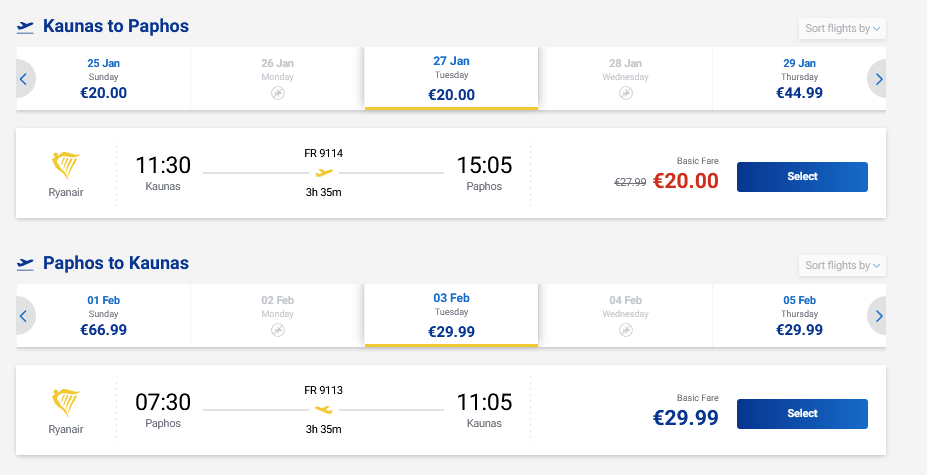This screenshot has height=475, width=927.
Task: Open Sort flights by dropdown for Paphos to Kaunas
Action: tap(842, 265)
